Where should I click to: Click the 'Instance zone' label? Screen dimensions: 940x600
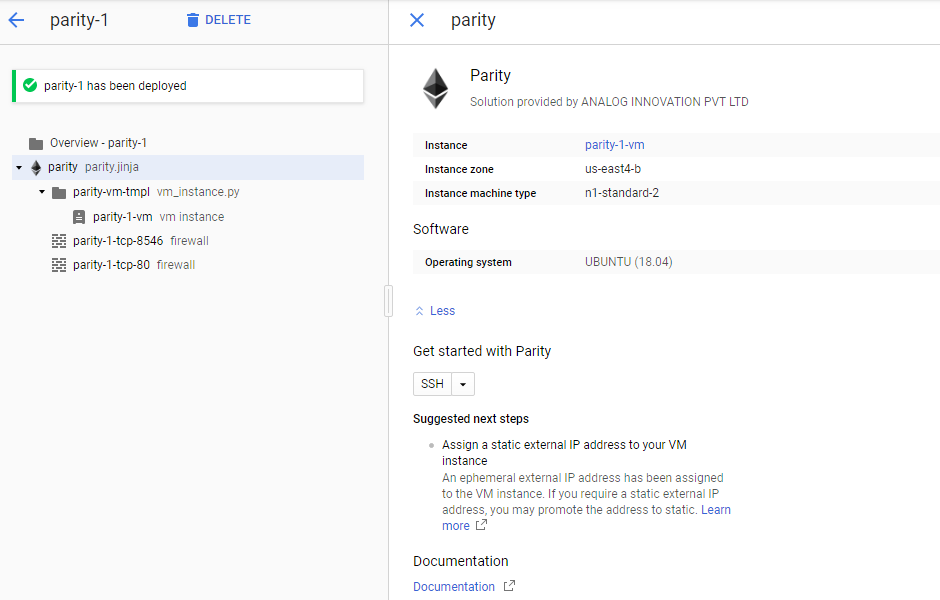[459, 169]
